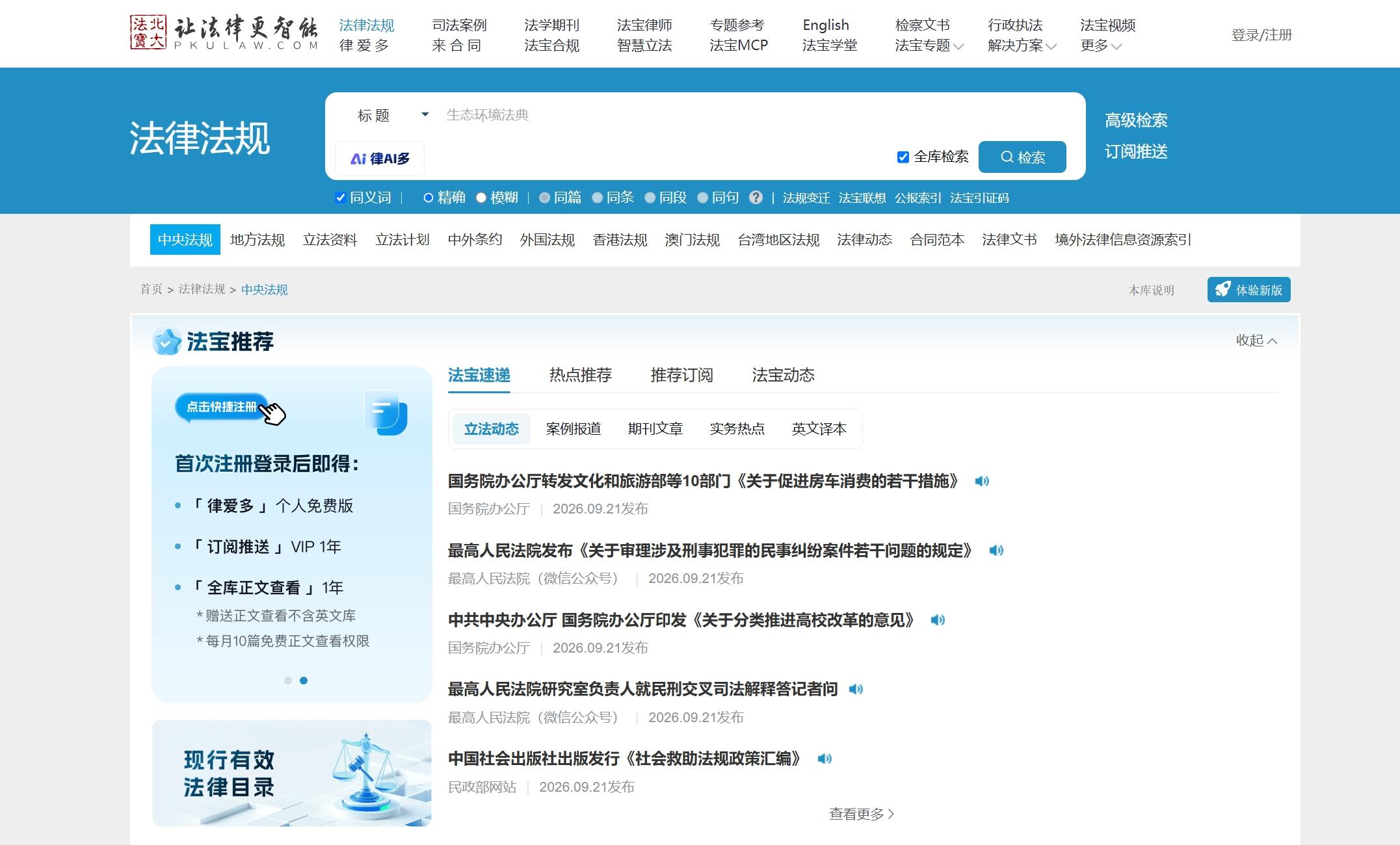This screenshot has height=845, width=1400.
Task: Select the 同条 radio option
Action: 598,198
